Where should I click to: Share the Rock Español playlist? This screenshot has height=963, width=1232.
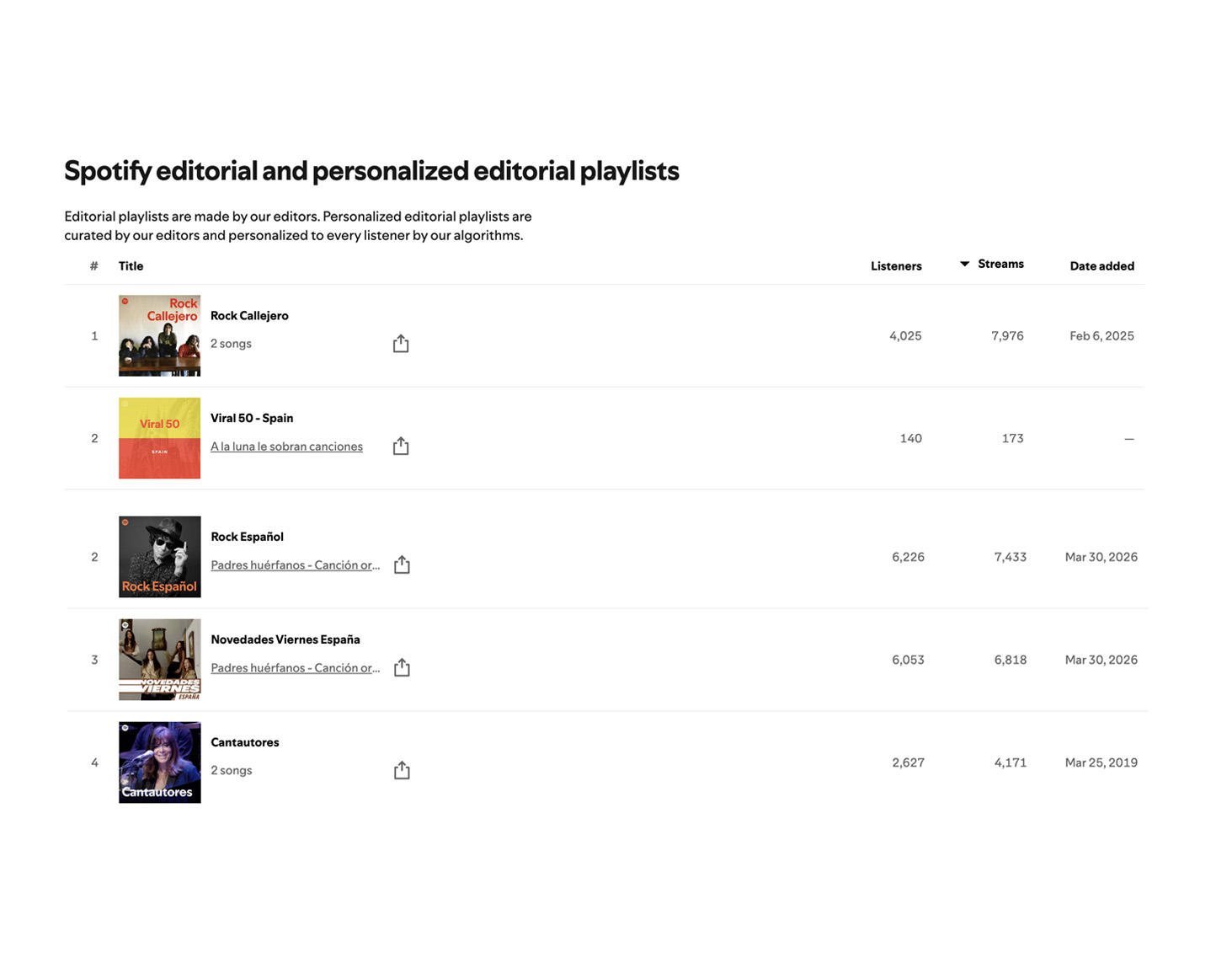coord(402,564)
